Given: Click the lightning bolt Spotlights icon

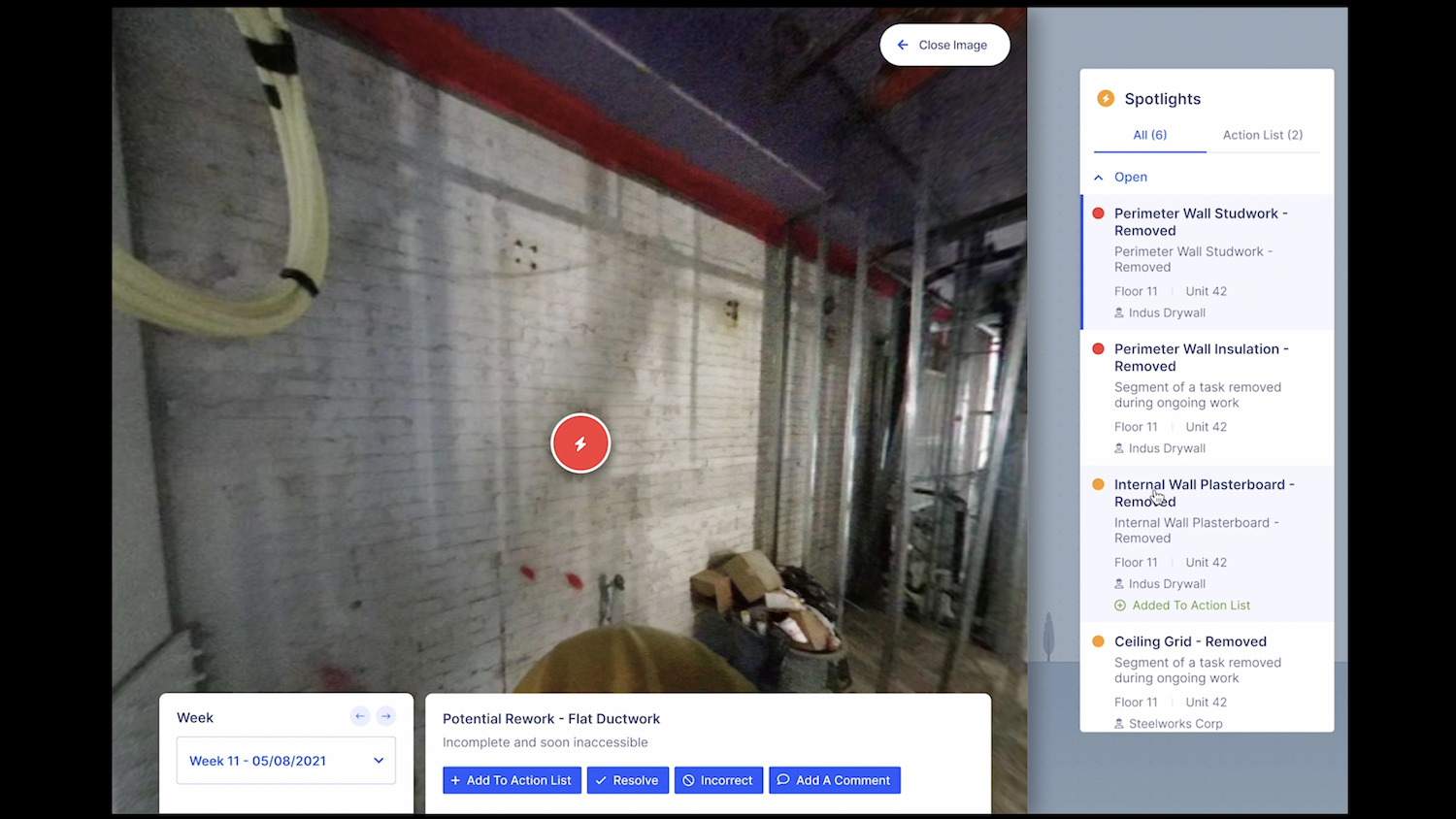Looking at the screenshot, I should click(1106, 98).
